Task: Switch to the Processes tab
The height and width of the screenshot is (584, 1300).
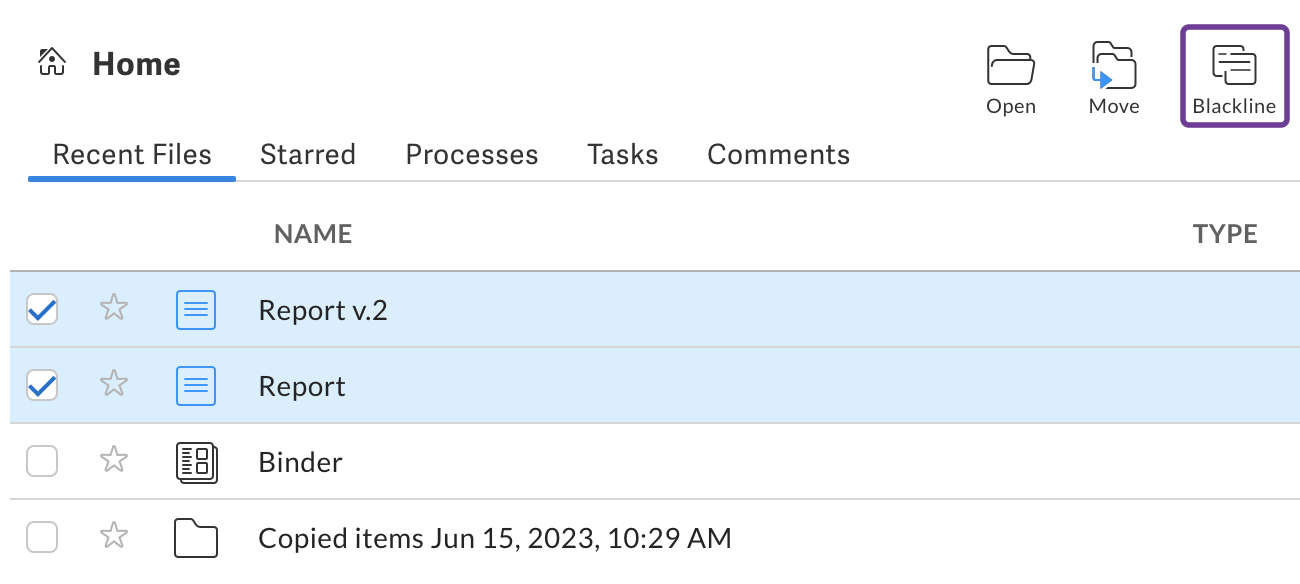Action: click(x=472, y=155)
